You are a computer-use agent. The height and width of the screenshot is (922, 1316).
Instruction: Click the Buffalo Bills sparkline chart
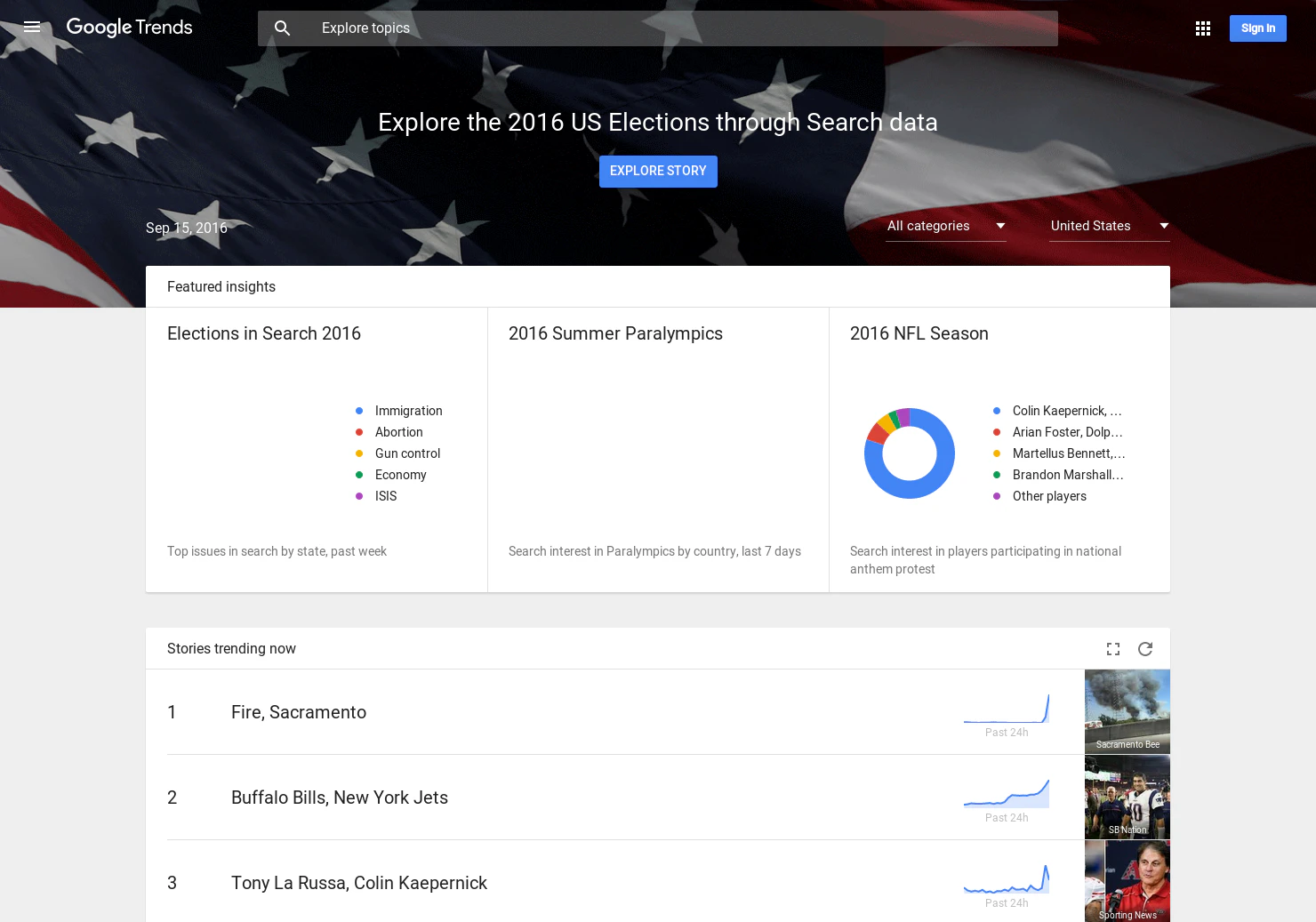1007,793
